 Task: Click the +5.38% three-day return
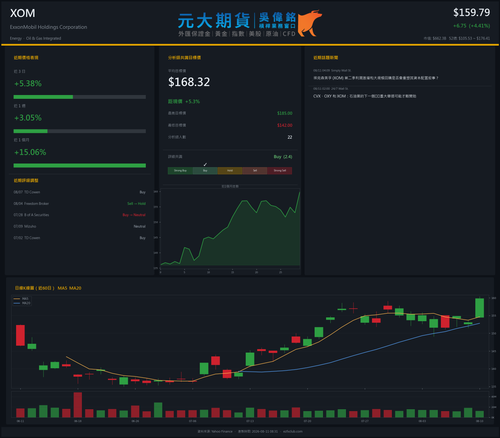point(28,83)
